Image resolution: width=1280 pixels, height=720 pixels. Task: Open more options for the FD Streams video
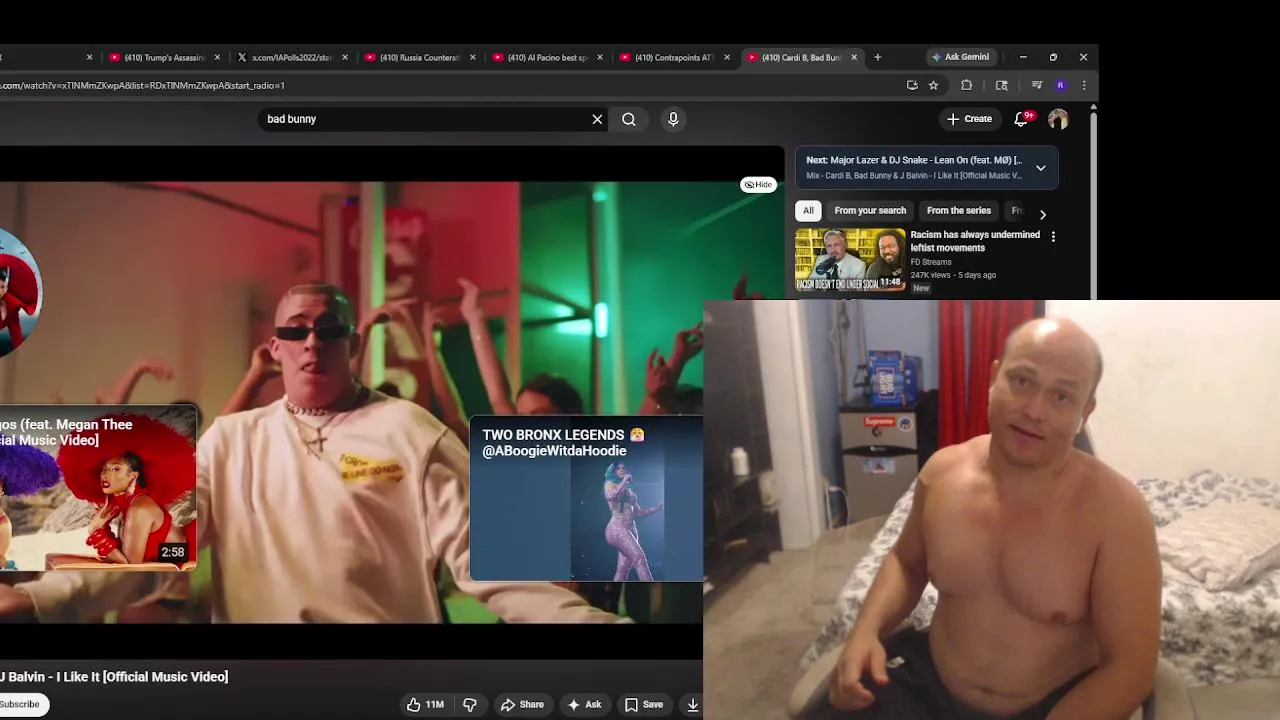tap(1052, 236)
